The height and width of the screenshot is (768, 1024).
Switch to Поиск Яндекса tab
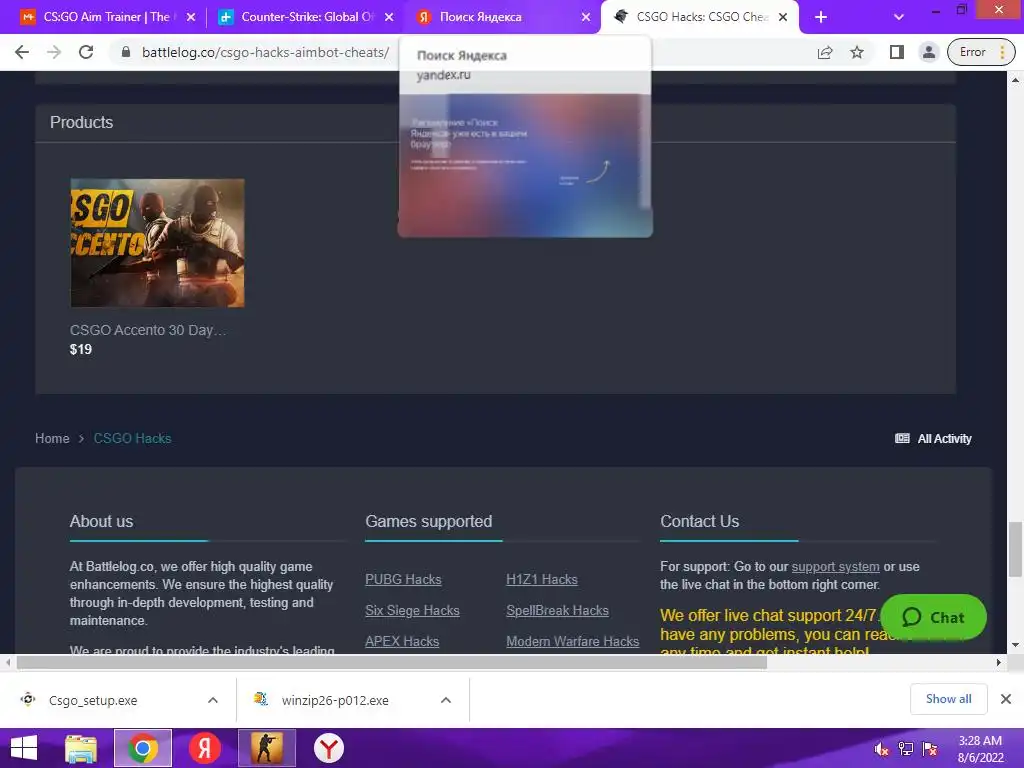[500, 17]
